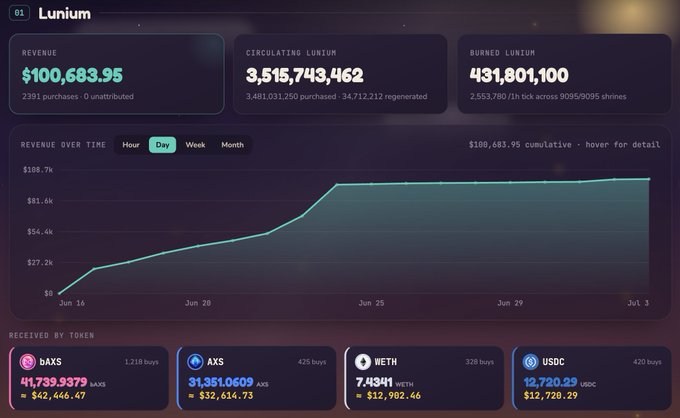Screen dimensions: 680x418
Task: Open the USDC token card
Action: [592, 378]
